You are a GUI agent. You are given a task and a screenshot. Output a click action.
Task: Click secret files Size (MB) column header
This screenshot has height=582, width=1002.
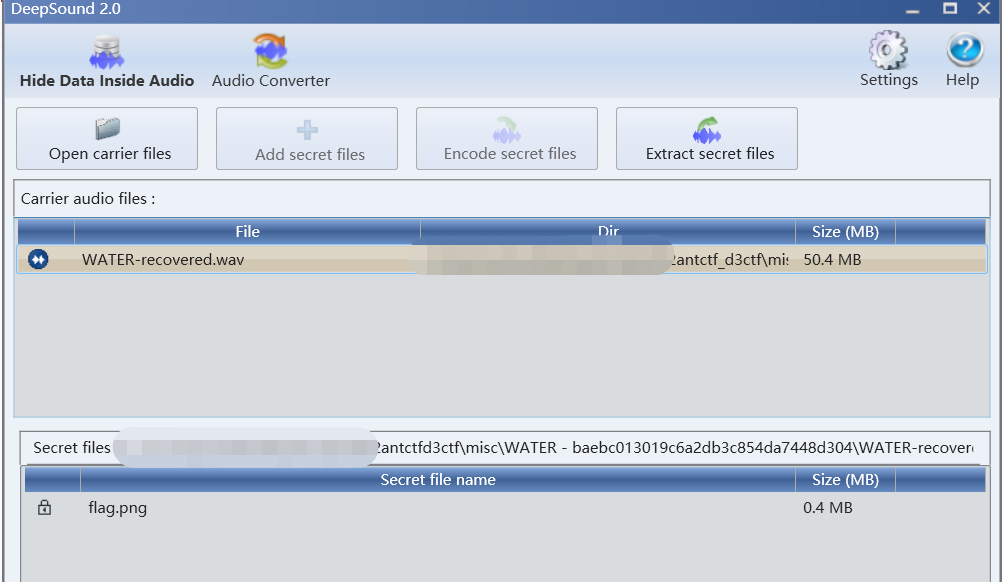pyautogui.click(x=845, y=480)
